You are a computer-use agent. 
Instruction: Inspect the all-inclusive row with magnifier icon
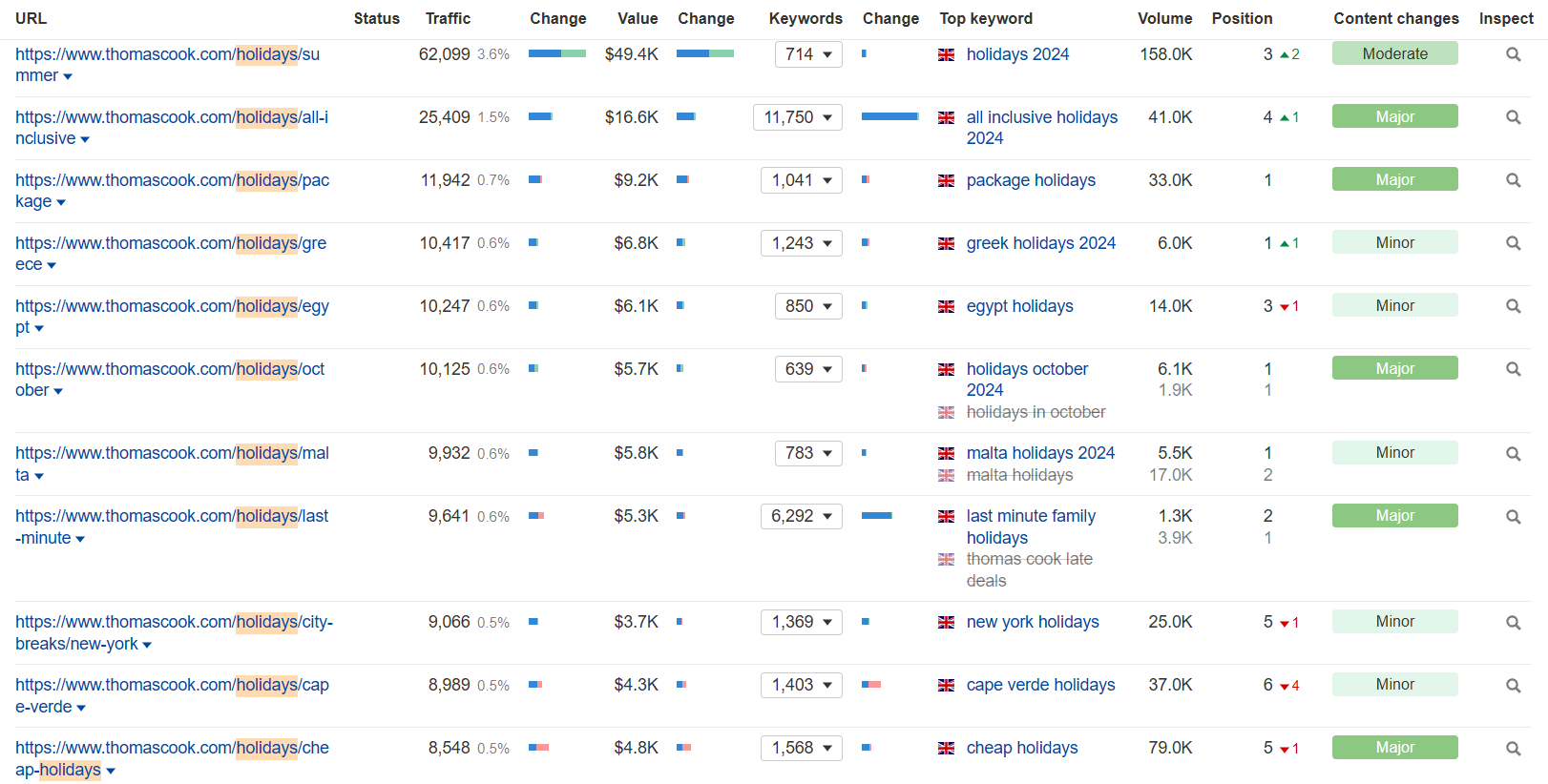pyautogui.click(x=1513, y=117)
